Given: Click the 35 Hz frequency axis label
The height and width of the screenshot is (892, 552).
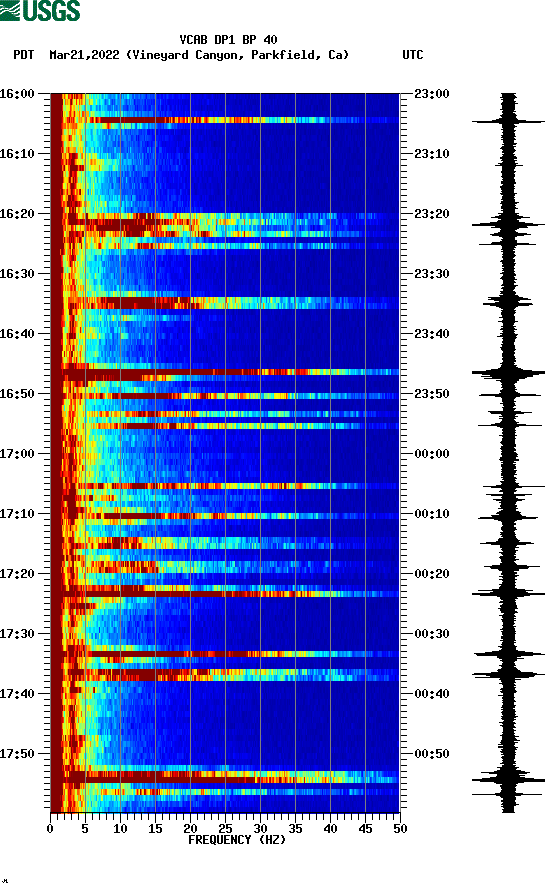Looking at the screenshot, I should coord(295,829).
